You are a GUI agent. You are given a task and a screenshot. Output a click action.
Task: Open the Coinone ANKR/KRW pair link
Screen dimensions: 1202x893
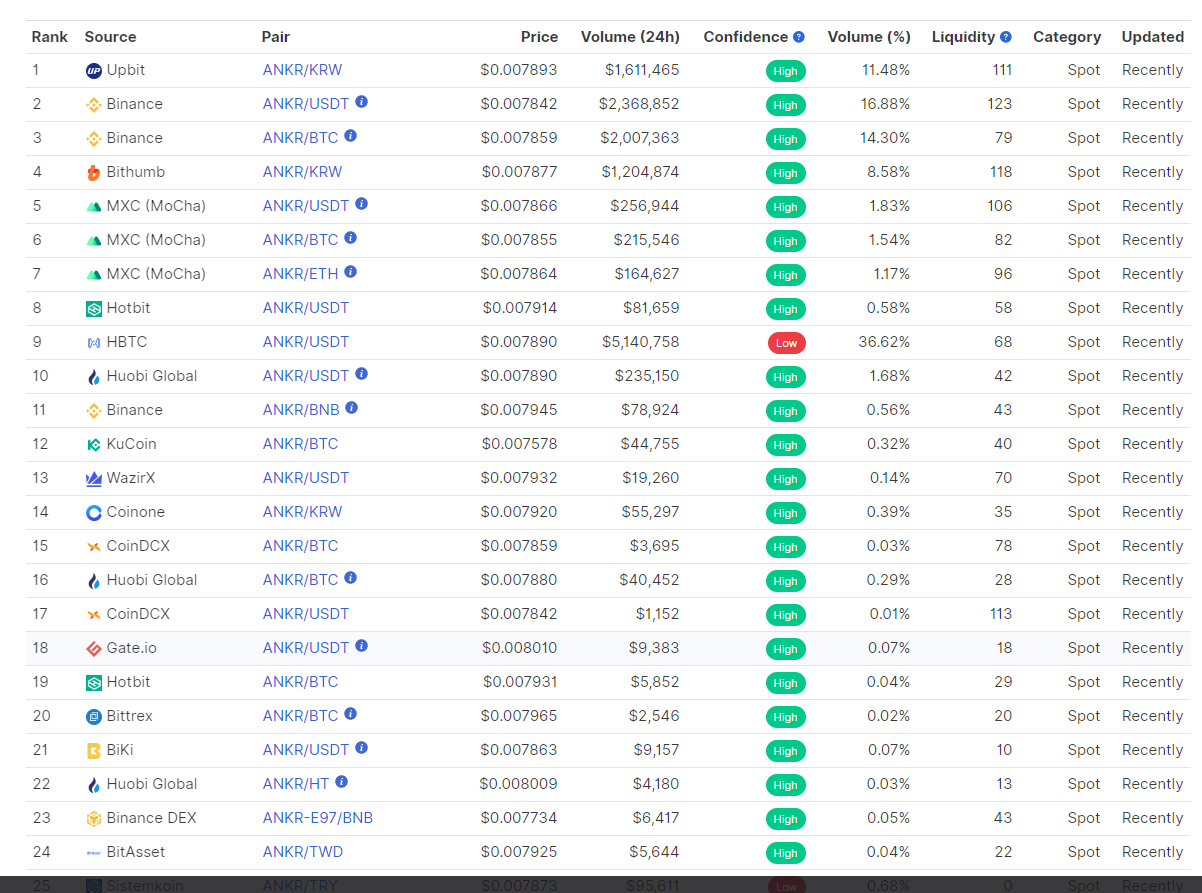[302, 512]
